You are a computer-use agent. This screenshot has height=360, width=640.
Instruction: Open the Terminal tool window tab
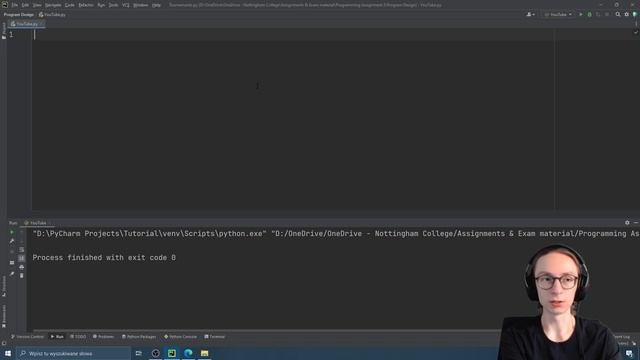point(215,337)
